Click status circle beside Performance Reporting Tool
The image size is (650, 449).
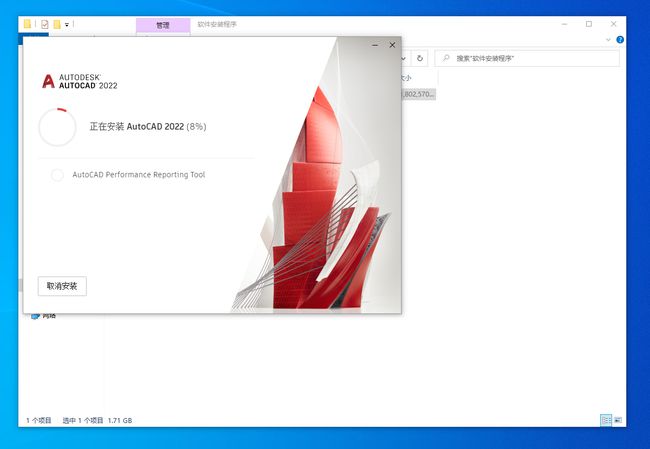57,175
